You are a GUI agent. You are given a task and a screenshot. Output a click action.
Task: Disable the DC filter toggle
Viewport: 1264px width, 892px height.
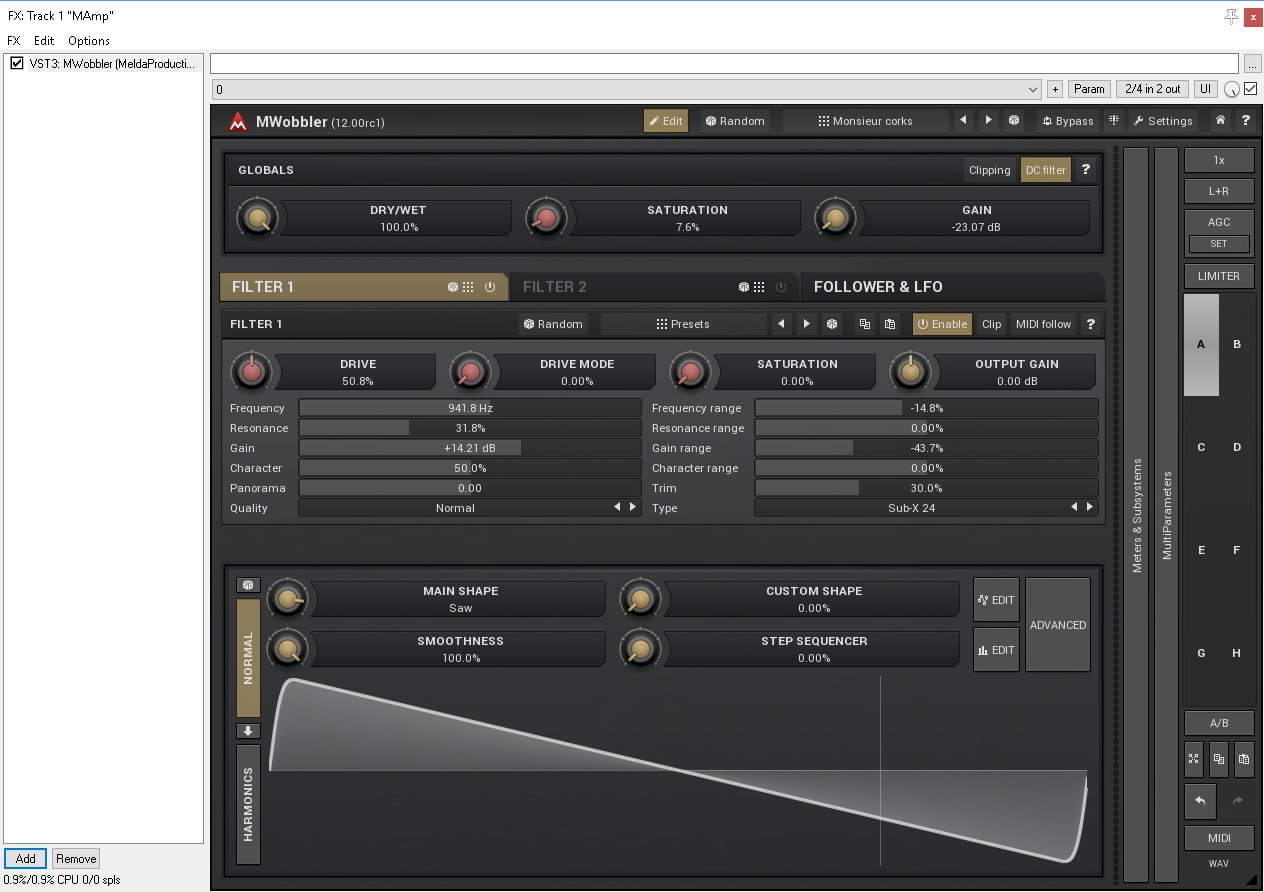click(1046, 170)
